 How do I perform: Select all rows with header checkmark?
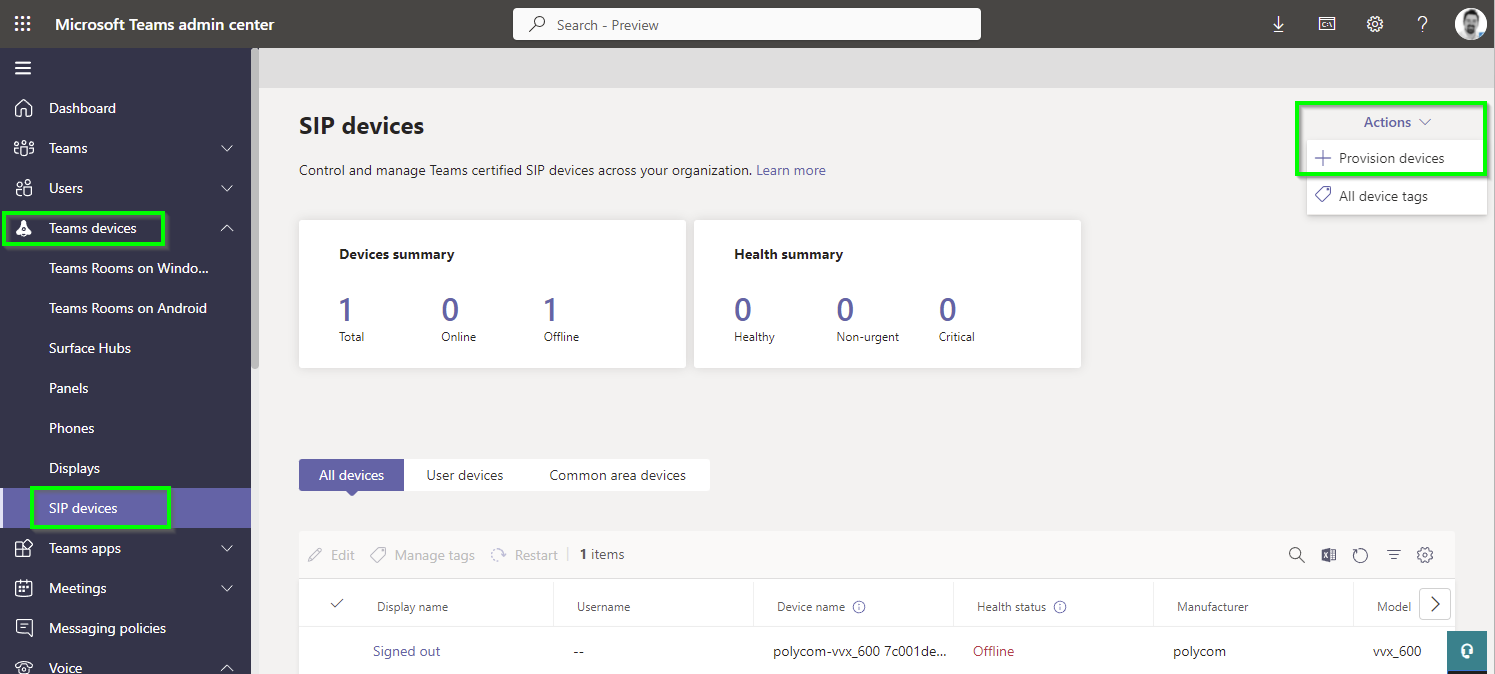[337, 603]
